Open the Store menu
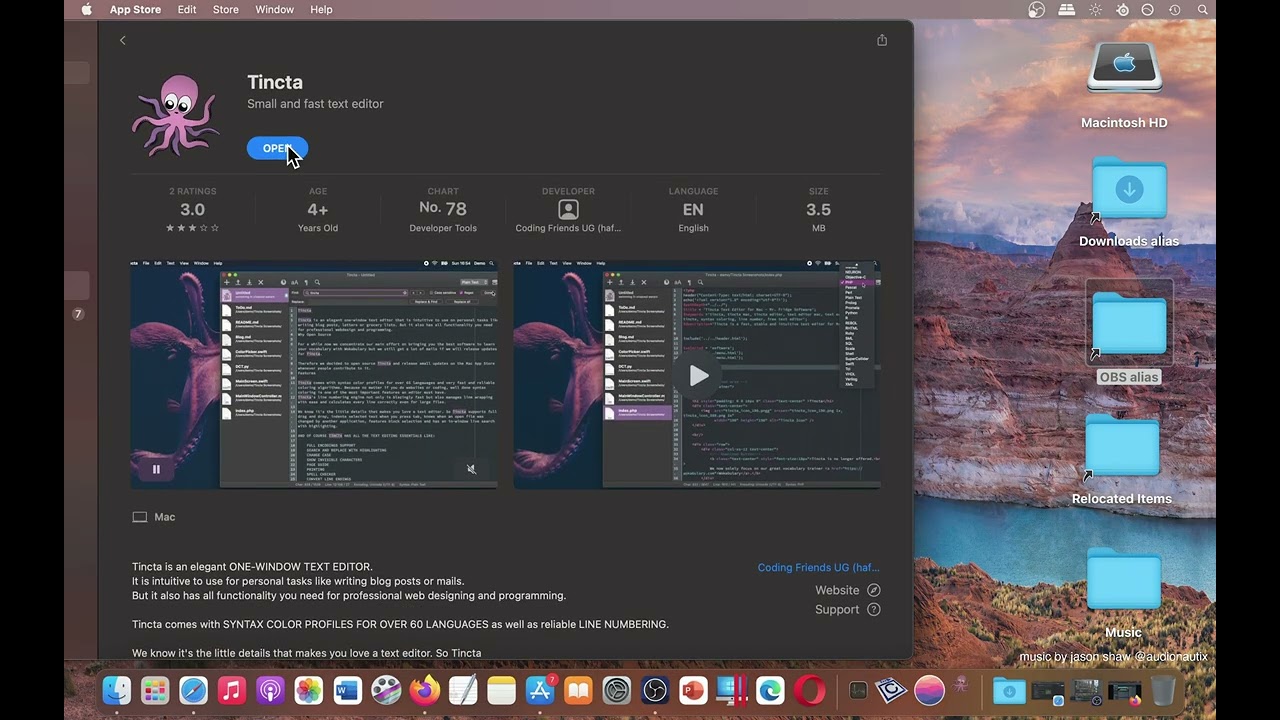The height and width of the screenshot is (720, 1280). click(x=226, y=9)
